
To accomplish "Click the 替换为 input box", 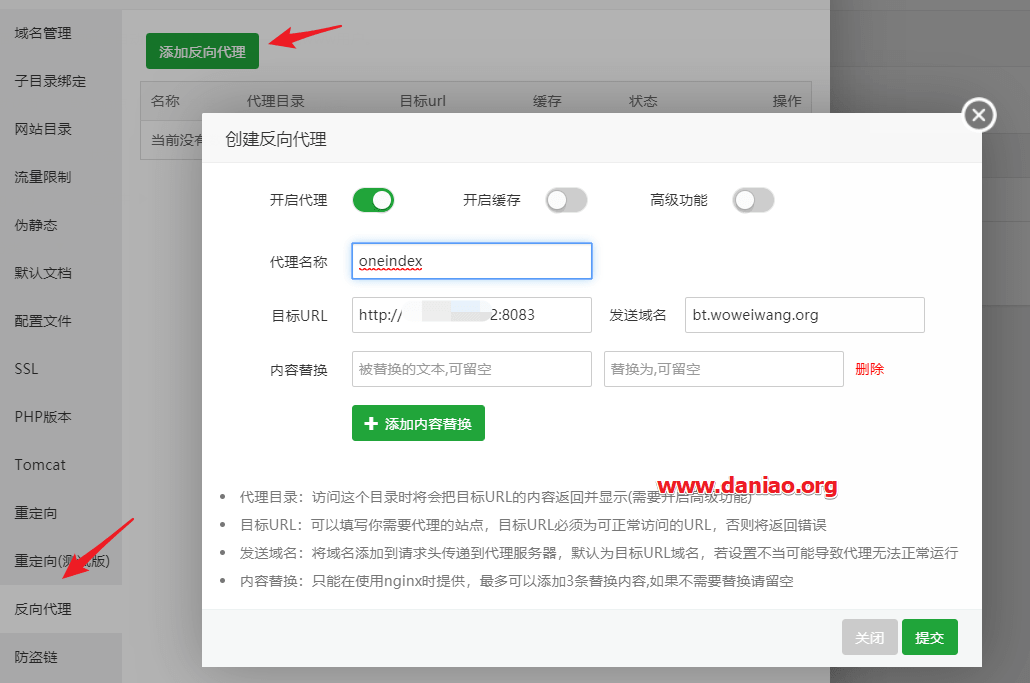I will [x=724, y=369].
